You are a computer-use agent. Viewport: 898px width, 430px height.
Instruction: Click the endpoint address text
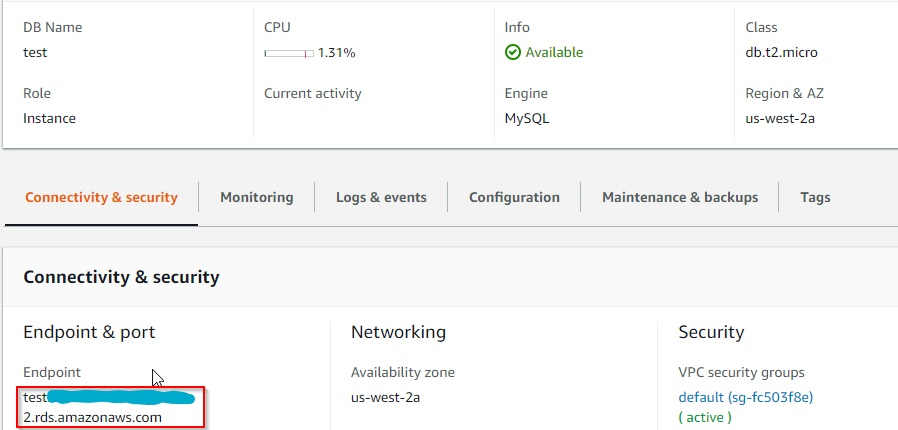tap(92, 417)
